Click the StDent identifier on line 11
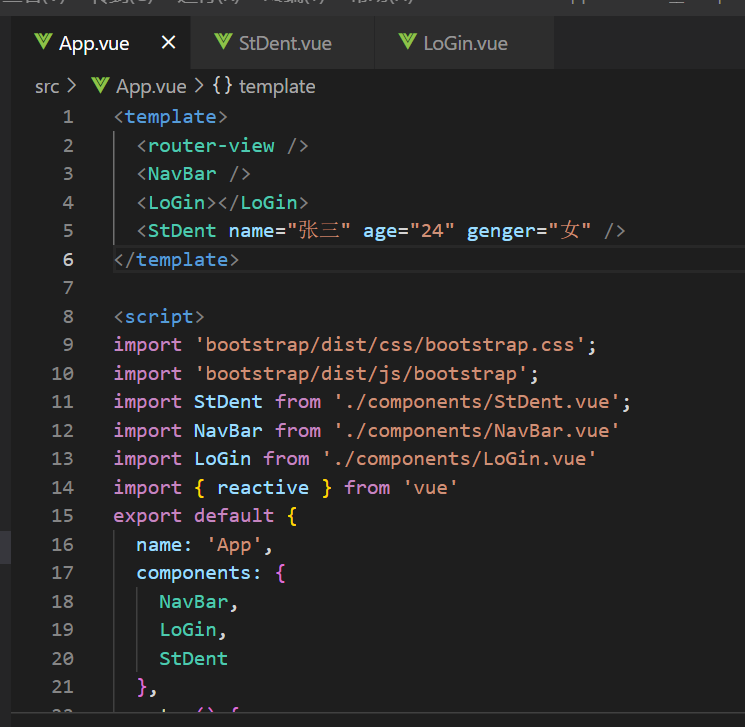Image resolution: width=745 pixels, height=727 pixels. (228, 402)
